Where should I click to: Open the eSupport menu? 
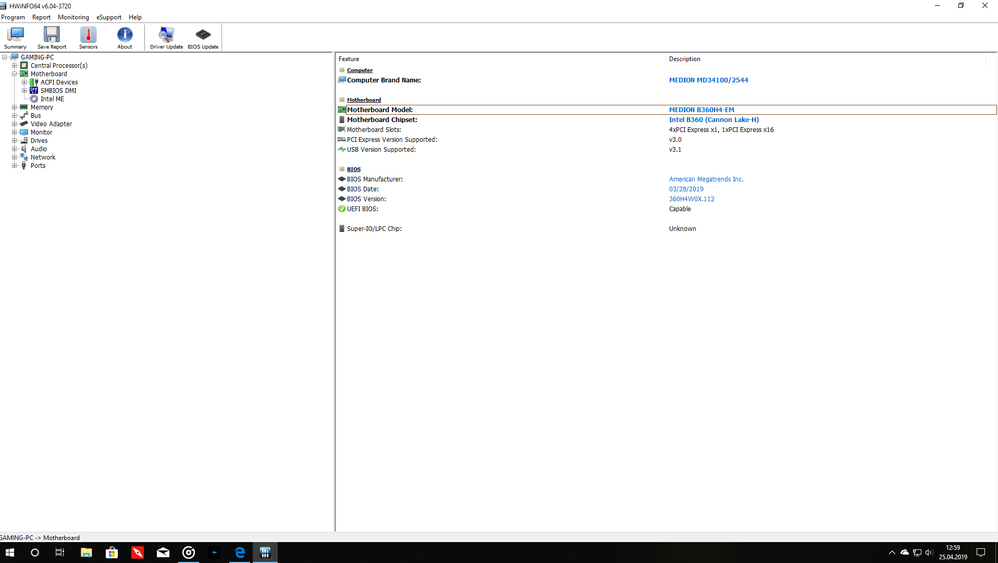(x=109, y=17)
